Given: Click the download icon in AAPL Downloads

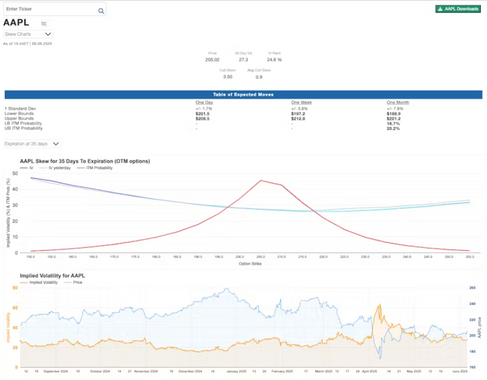Looking at the screenshot, I should click(x=440, y=9).
